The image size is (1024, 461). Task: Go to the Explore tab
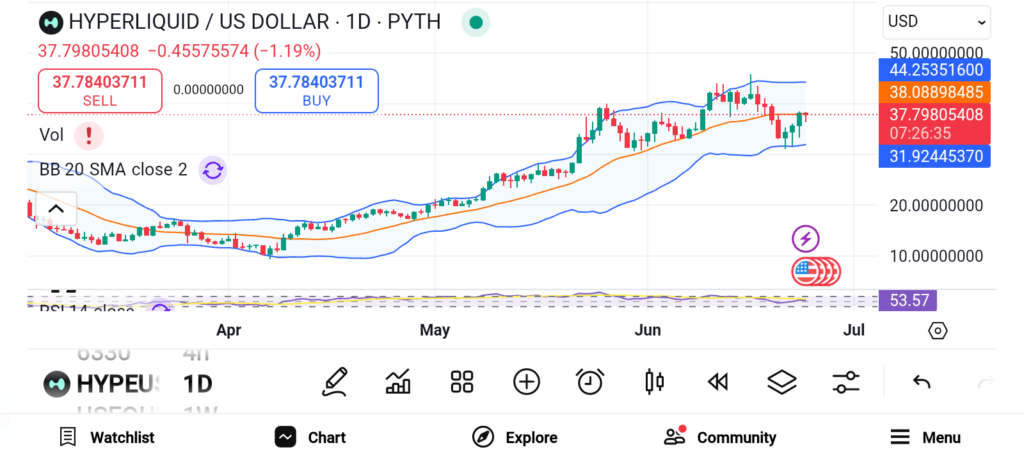click(x=515, y=437)
